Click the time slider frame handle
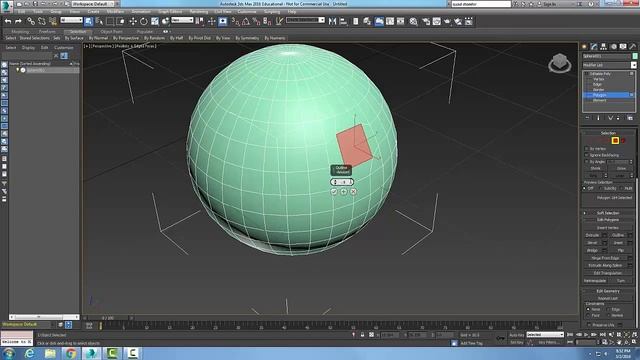This screenshot has width=640, height=360. point(108,318)
